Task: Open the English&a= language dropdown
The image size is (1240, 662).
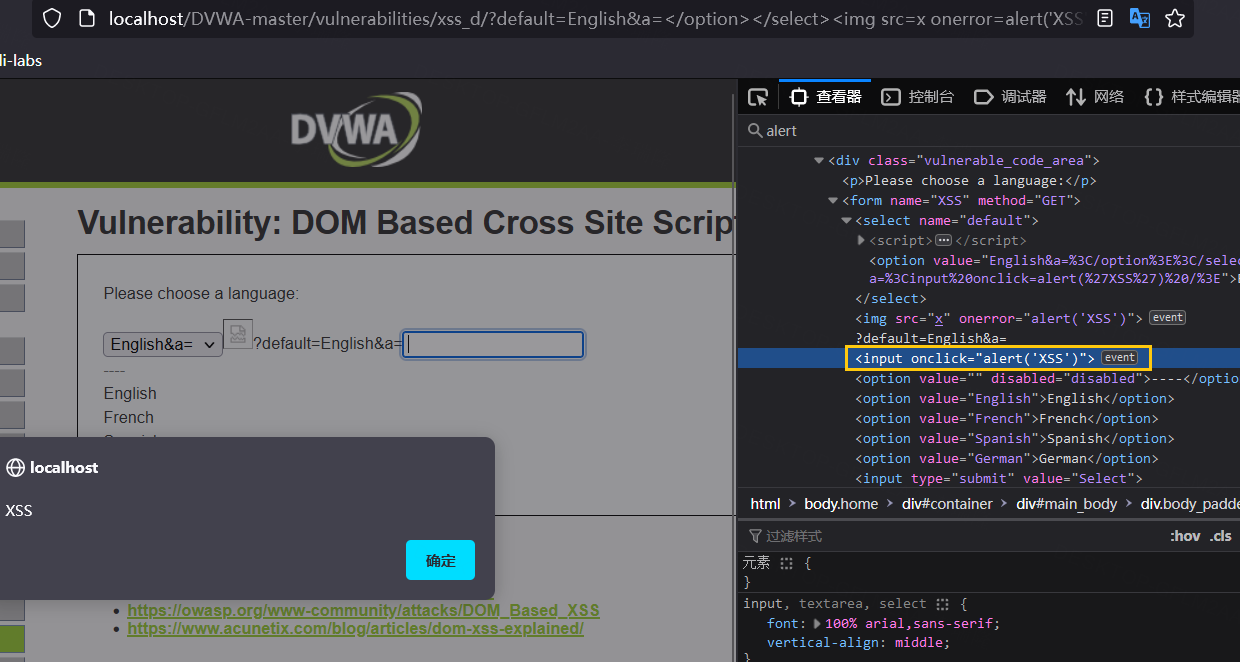Action: tap(163, 344)
